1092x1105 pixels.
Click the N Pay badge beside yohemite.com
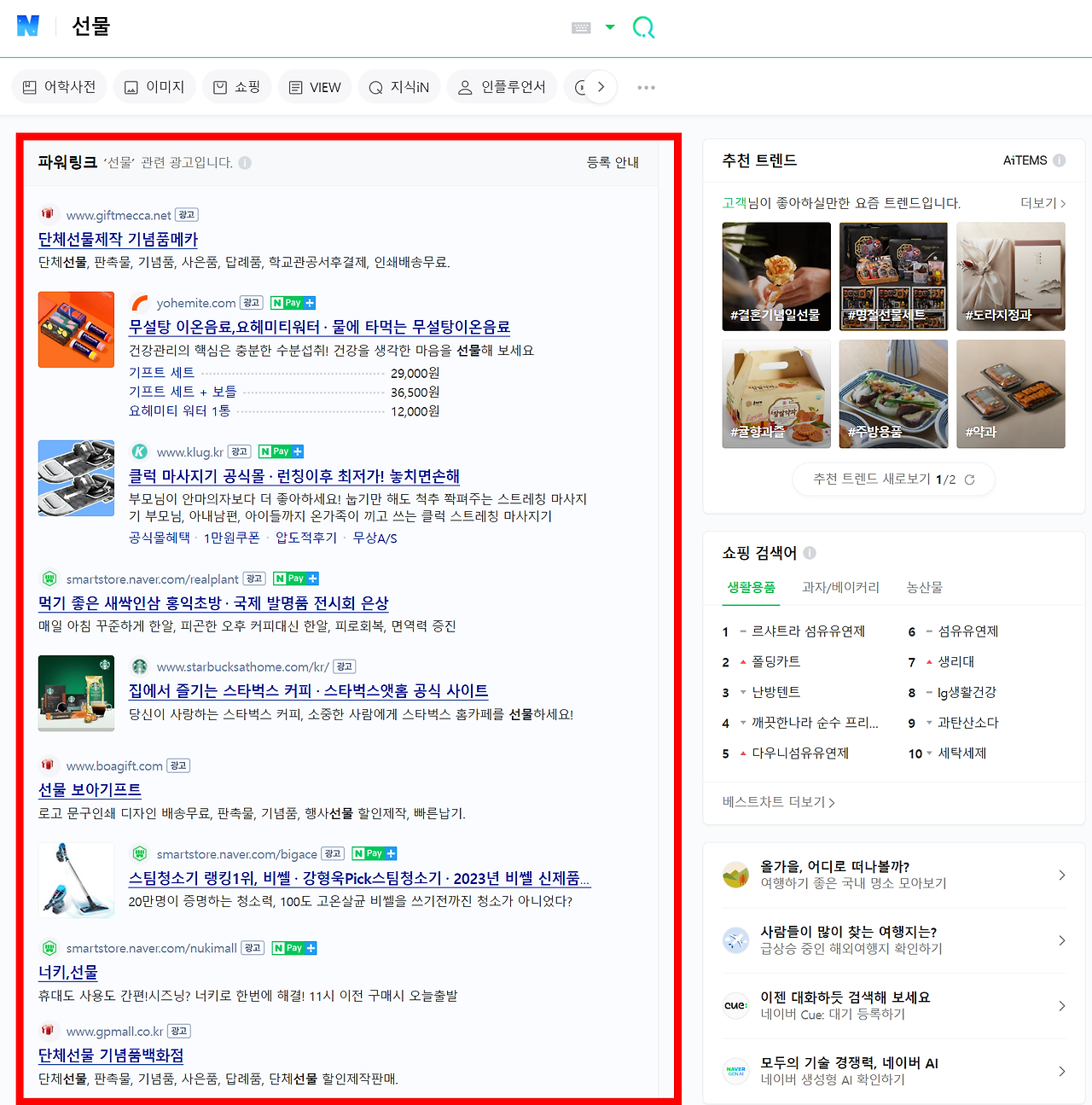click(x=293, y=303)
